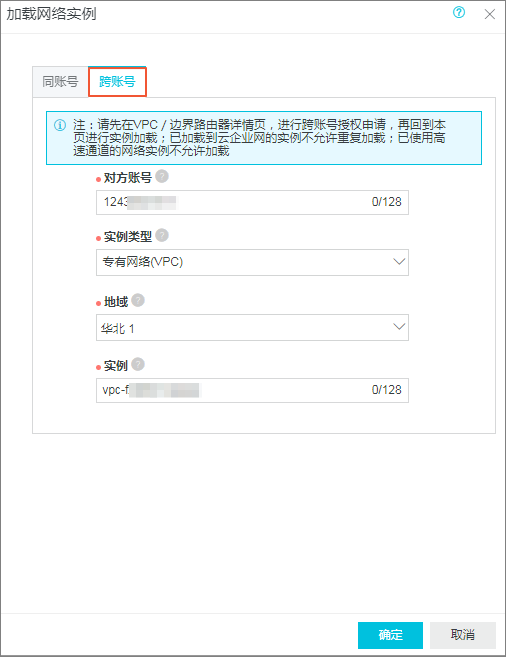Click the 加载网络实例 dialog title
This screenshot has height=657, width=506.
pyautogui.click(x=51, y=14)
